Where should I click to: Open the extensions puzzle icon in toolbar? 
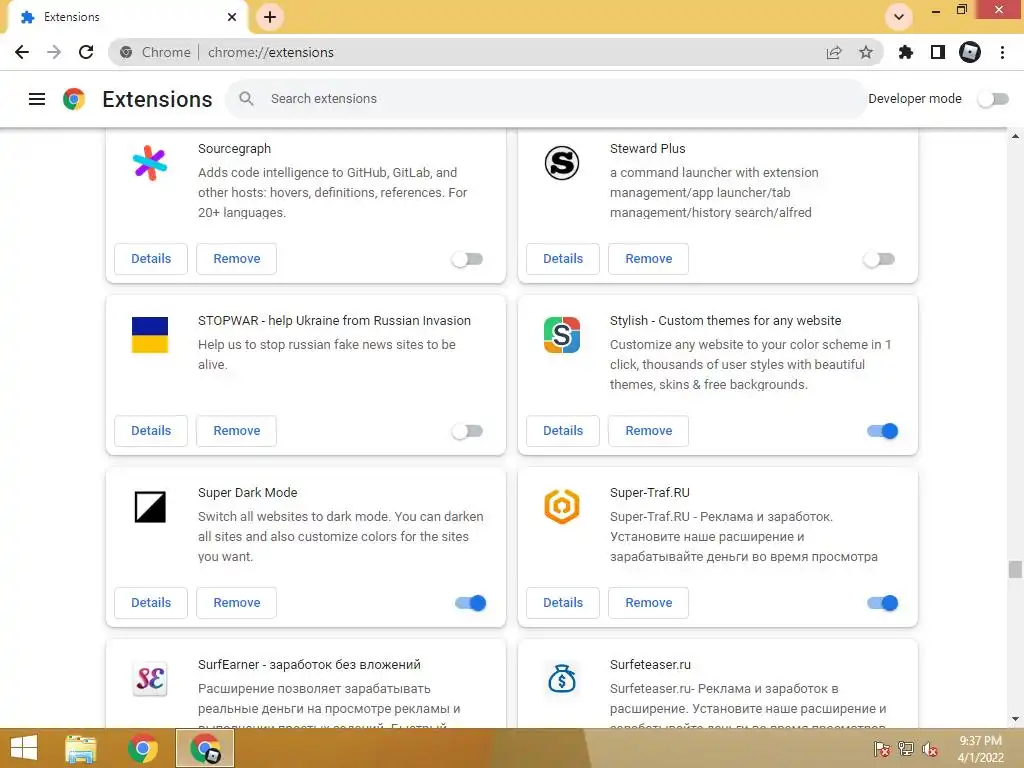click(x=905, y=52)
